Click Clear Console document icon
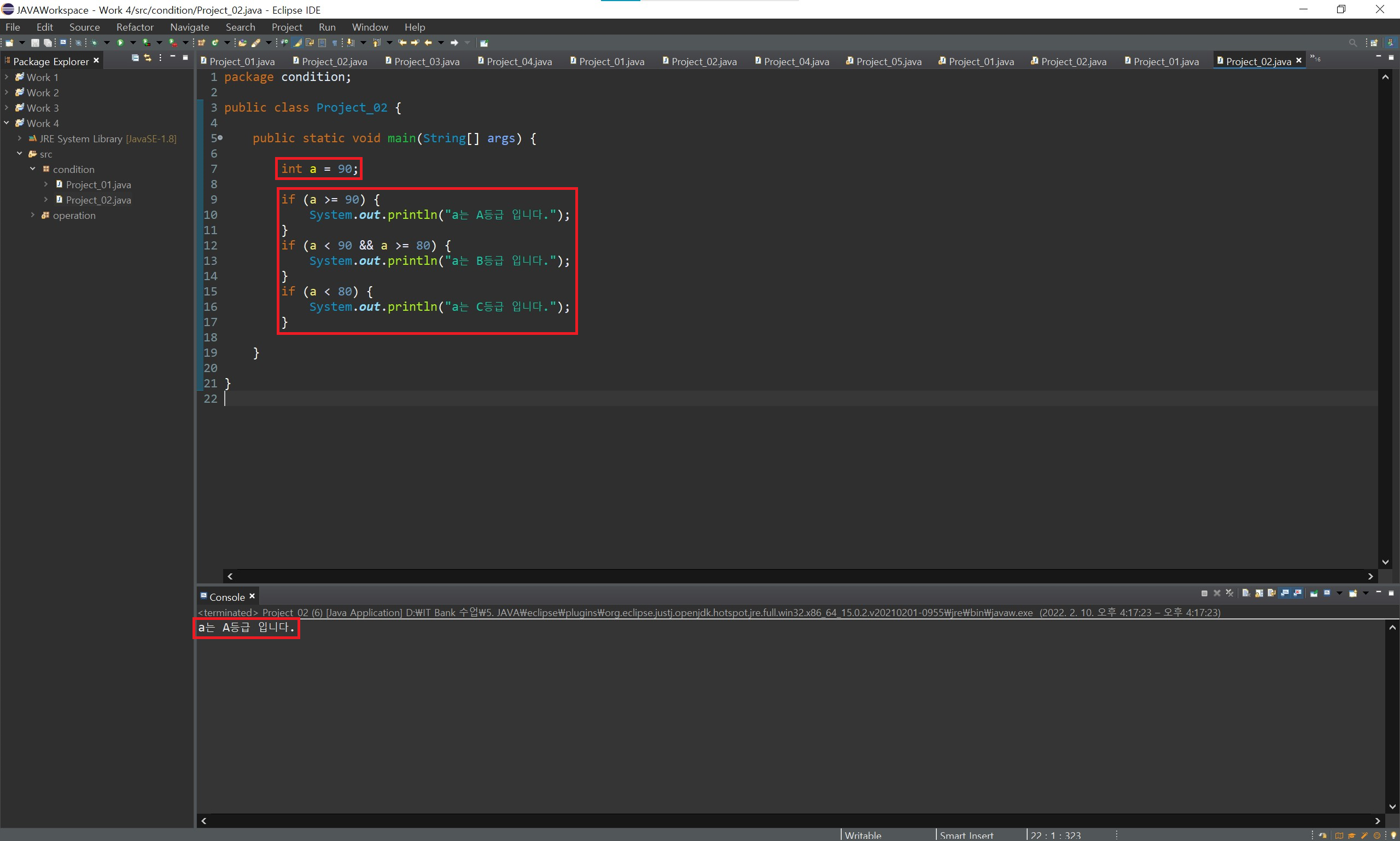Image resolution: width=1400 pixels, height=841 pixels. [1246, 593]
